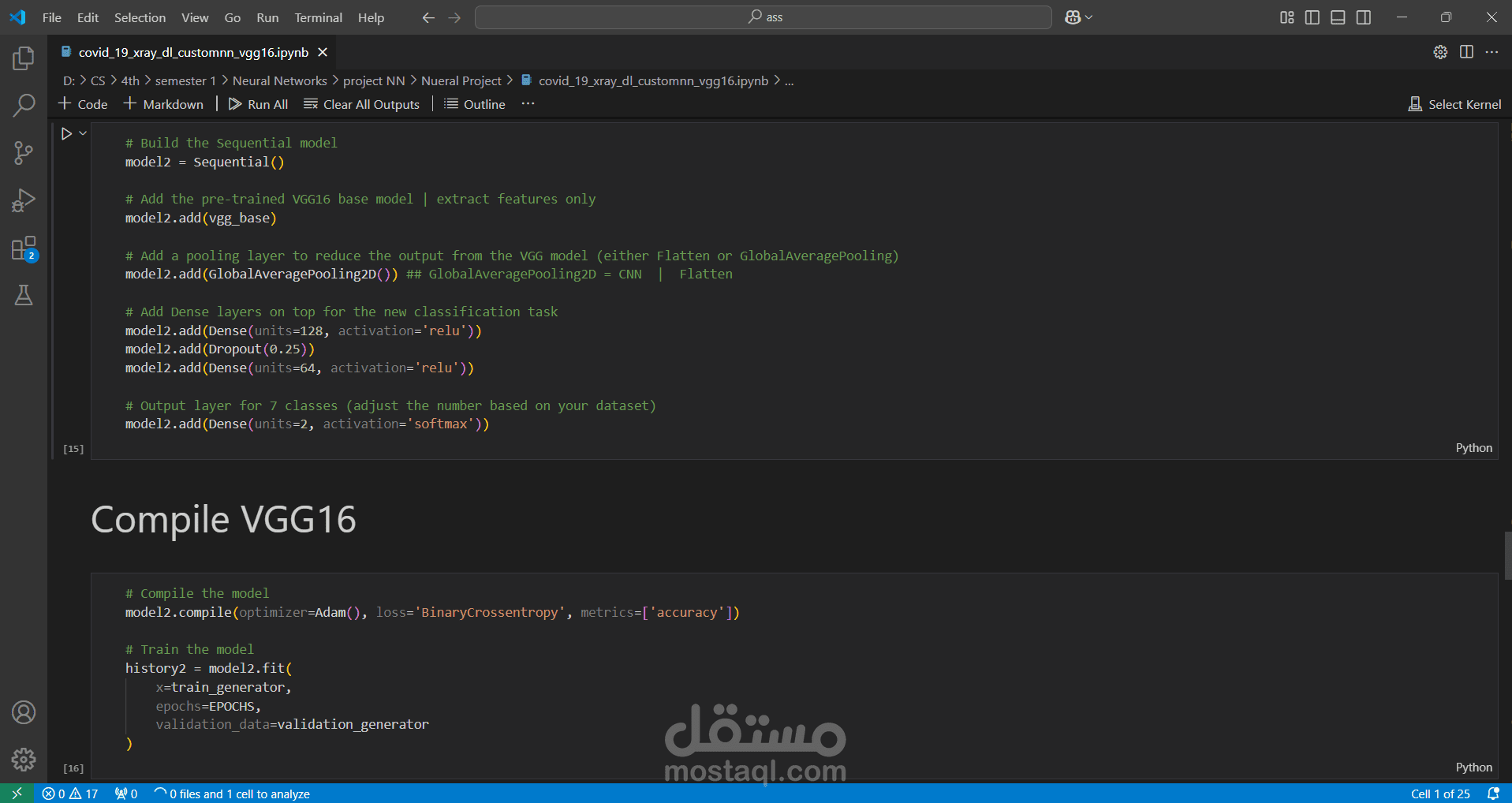Expand run options next to cell play button

[x=83, y=133]
